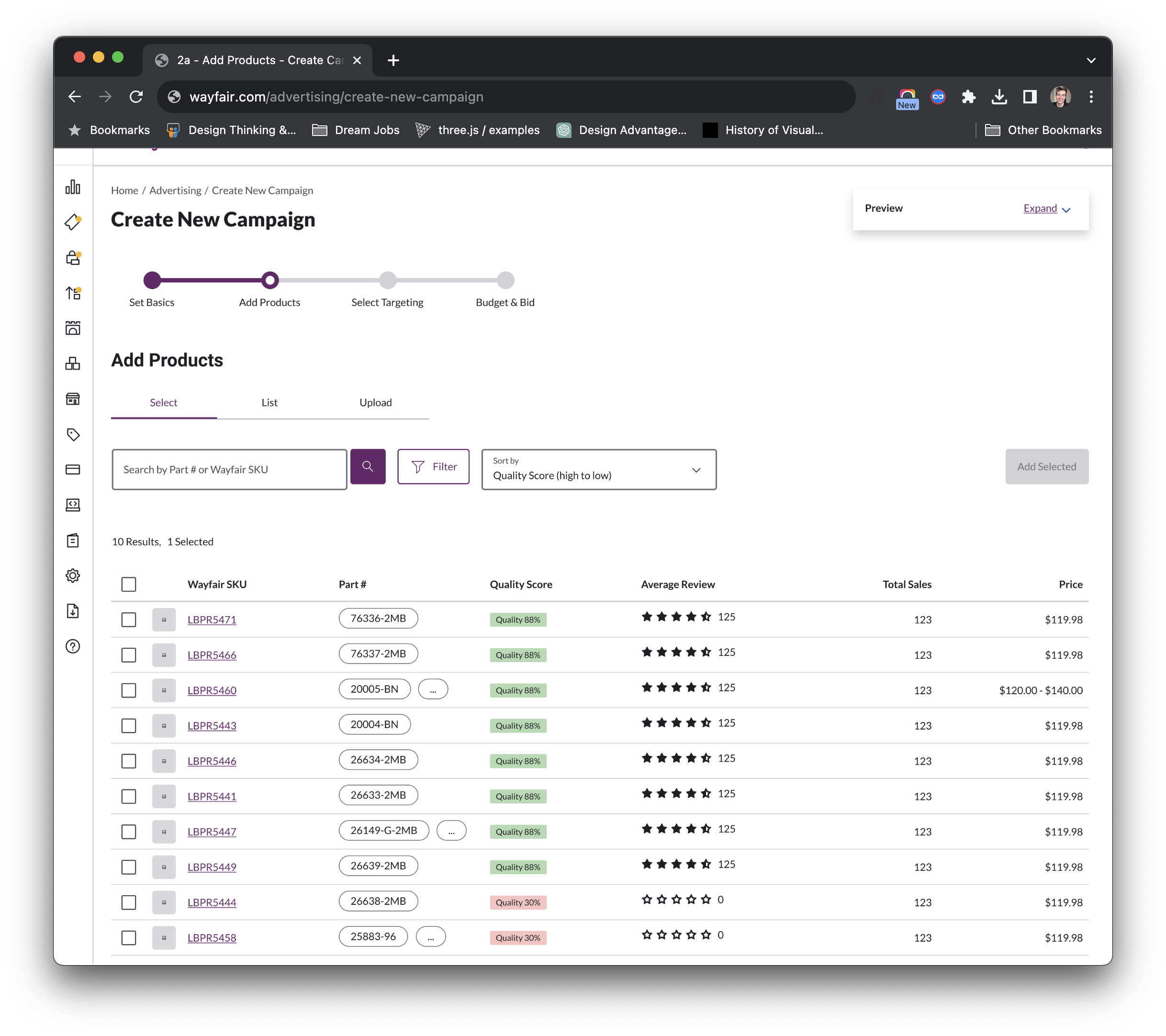Expand the Preview panel
Viewport: 1166px width, 1036px height.
[x=1046, y=208]
